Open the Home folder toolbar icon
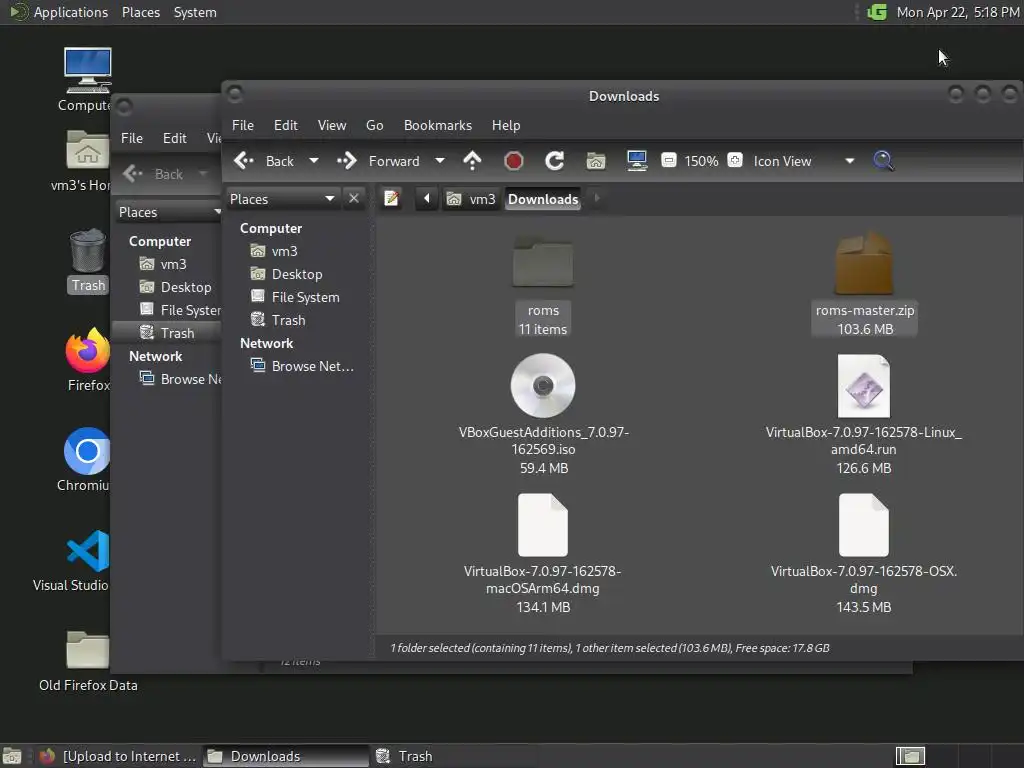This screenshot has width=1024, height=768. pos(596,161)
